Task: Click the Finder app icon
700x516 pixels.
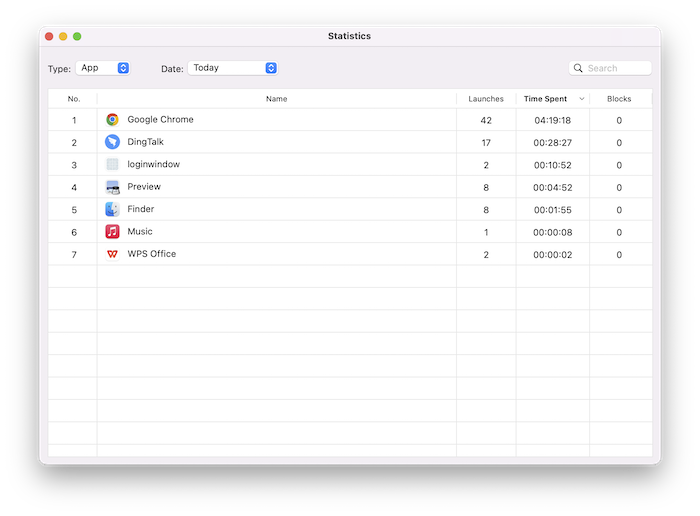Action: [x=112, y=209]
